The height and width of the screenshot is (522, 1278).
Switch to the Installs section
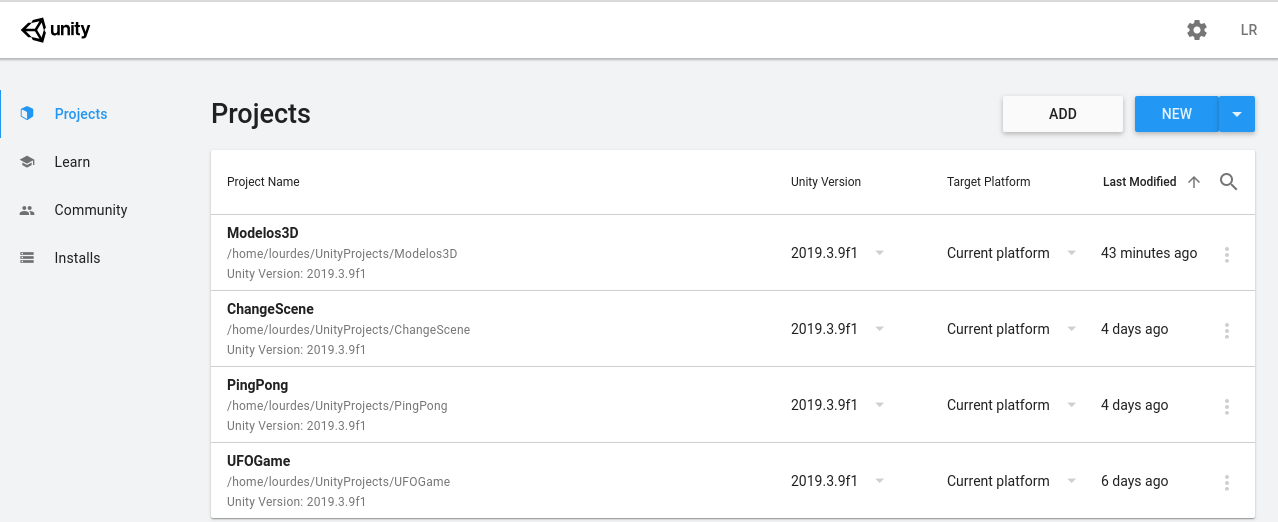(77, 258)
